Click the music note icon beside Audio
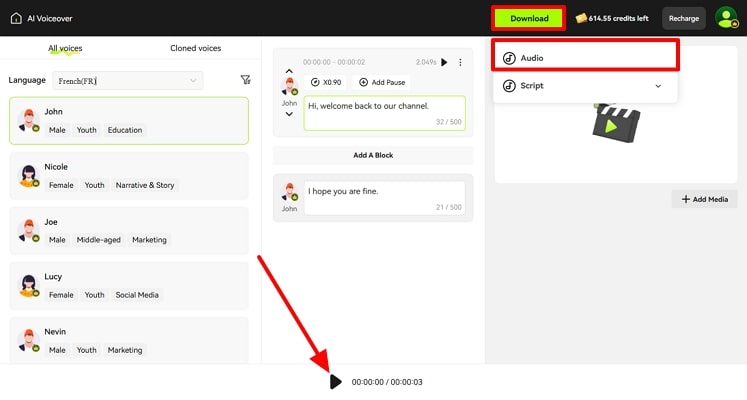 pos(509,58)
